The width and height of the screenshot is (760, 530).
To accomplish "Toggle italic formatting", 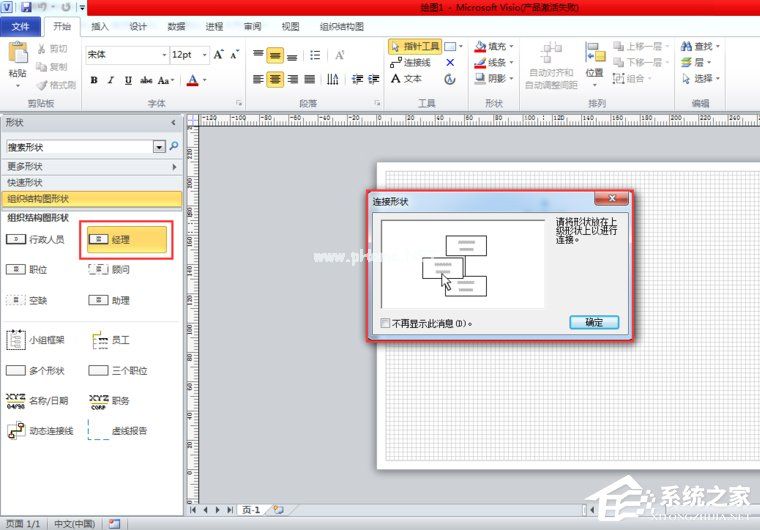I will click(111, 80).
